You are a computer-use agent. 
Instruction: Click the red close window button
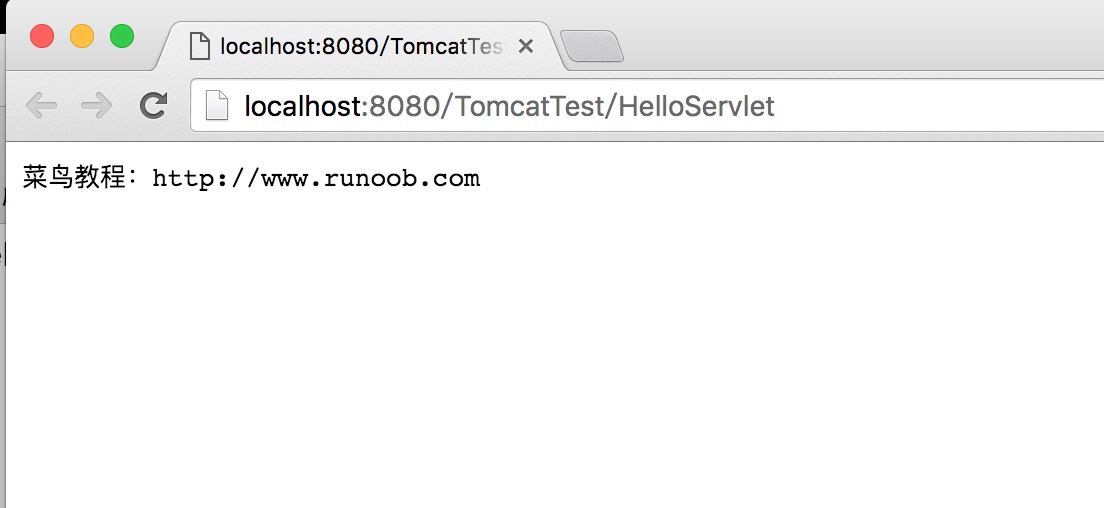point(42,37)
